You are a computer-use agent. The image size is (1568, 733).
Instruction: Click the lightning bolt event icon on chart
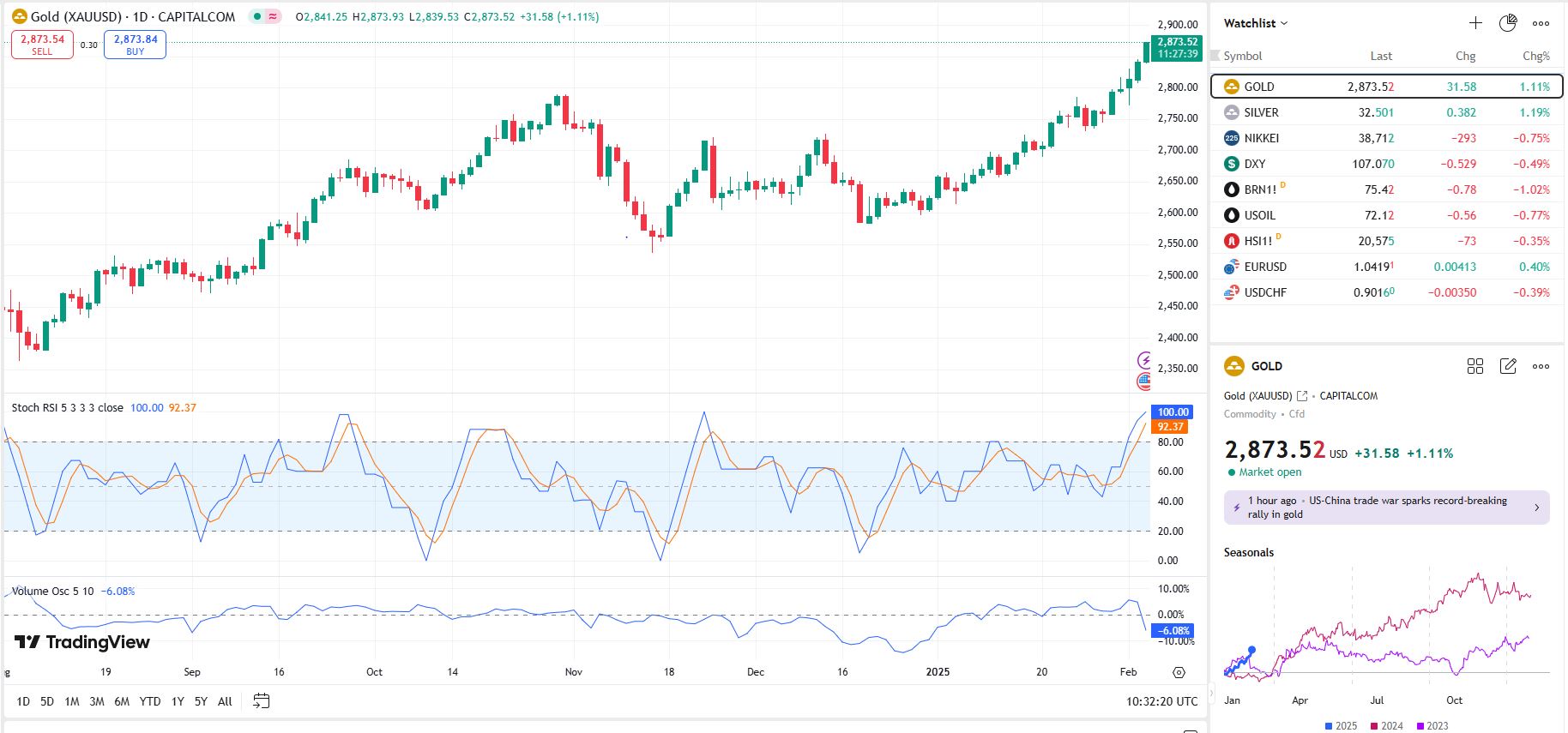1144,360
